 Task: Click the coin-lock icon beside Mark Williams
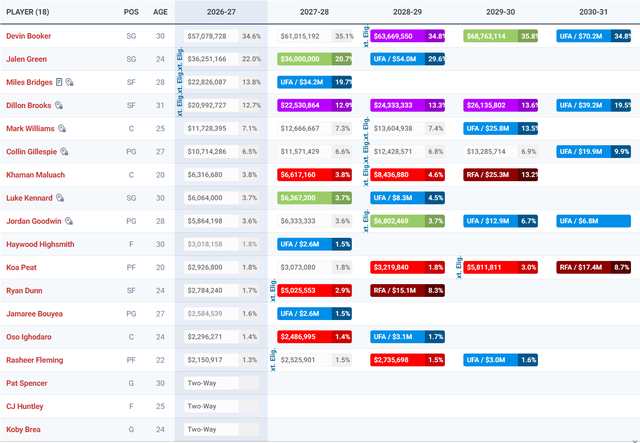pos(62,129)
